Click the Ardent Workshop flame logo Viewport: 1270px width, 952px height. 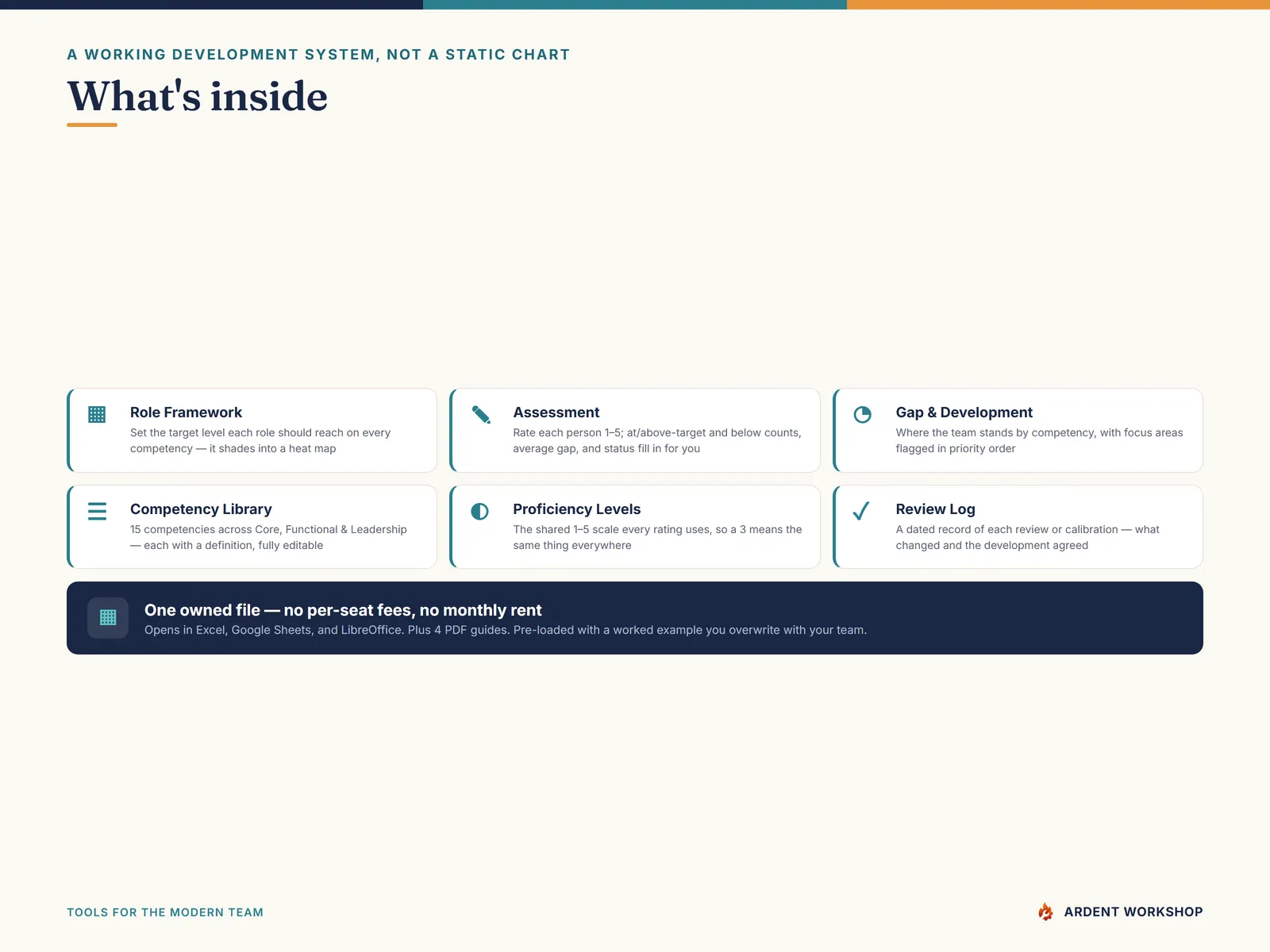pyautogui.click(x=1046, y=912)
